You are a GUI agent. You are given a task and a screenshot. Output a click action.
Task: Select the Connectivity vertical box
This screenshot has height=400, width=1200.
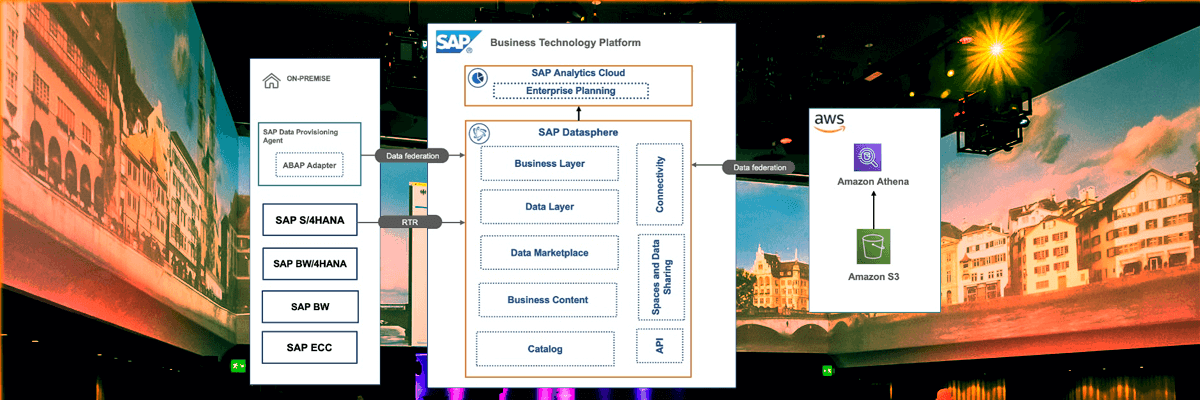point(660,184)
